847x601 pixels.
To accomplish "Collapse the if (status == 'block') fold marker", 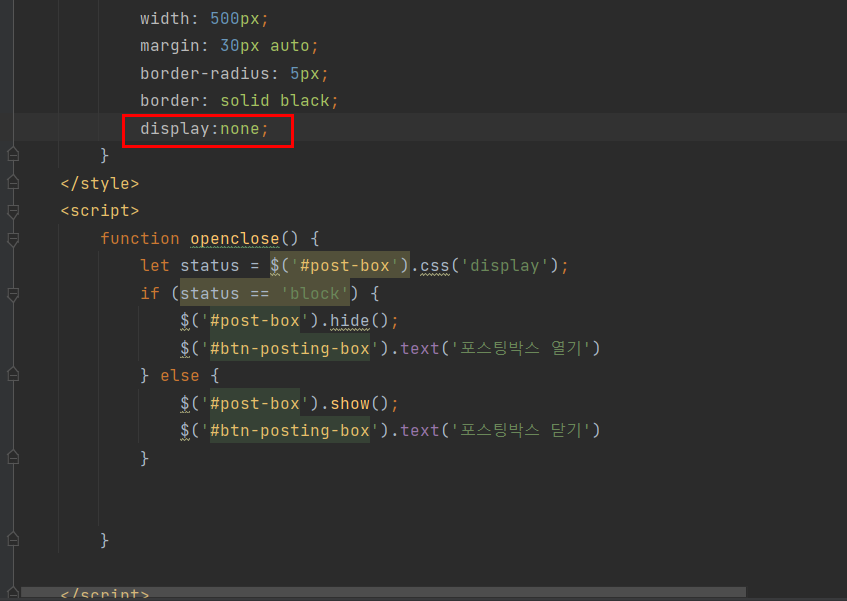I will point(13,294).
